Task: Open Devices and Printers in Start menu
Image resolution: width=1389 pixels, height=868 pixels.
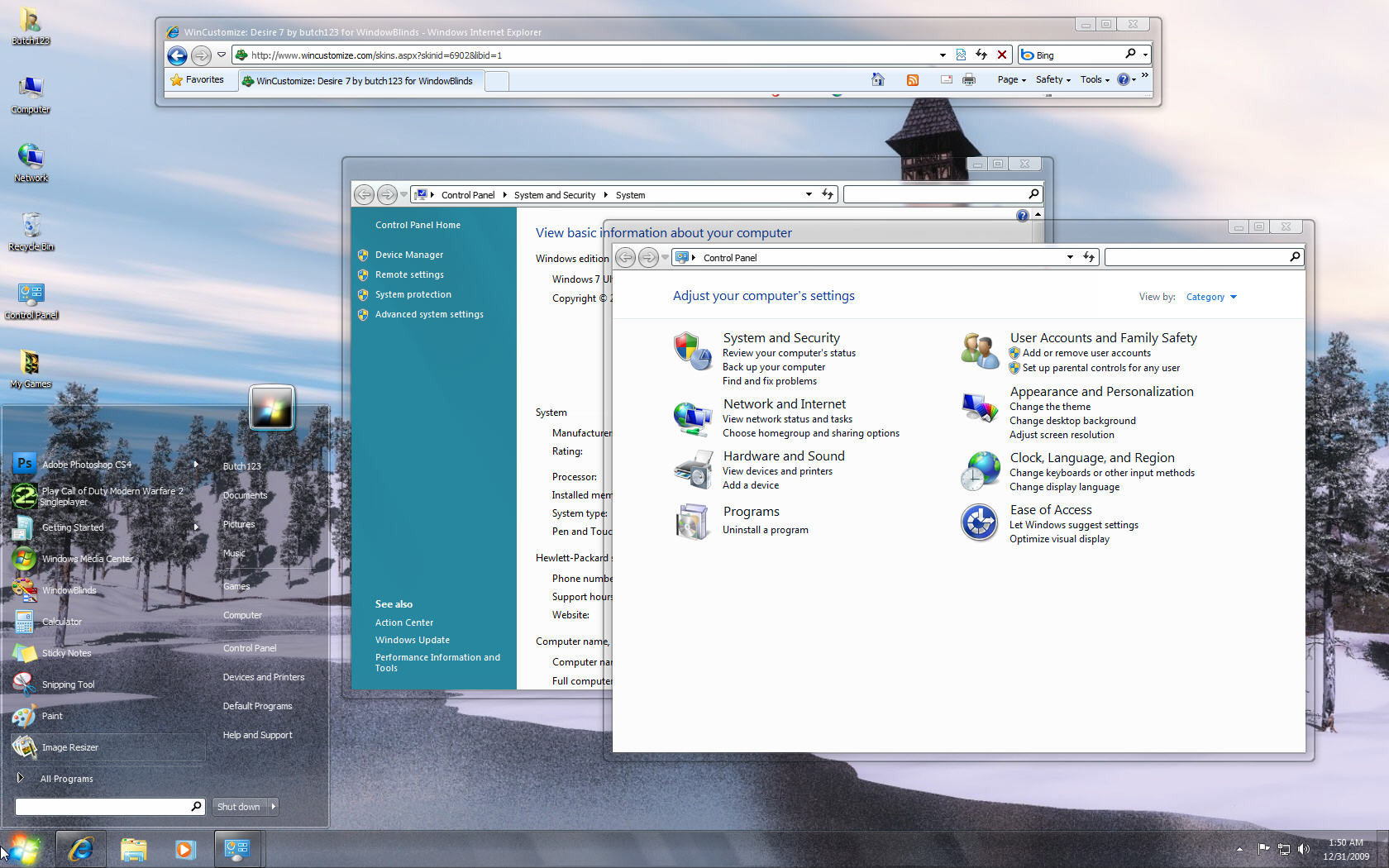Action: pos(263,677)
